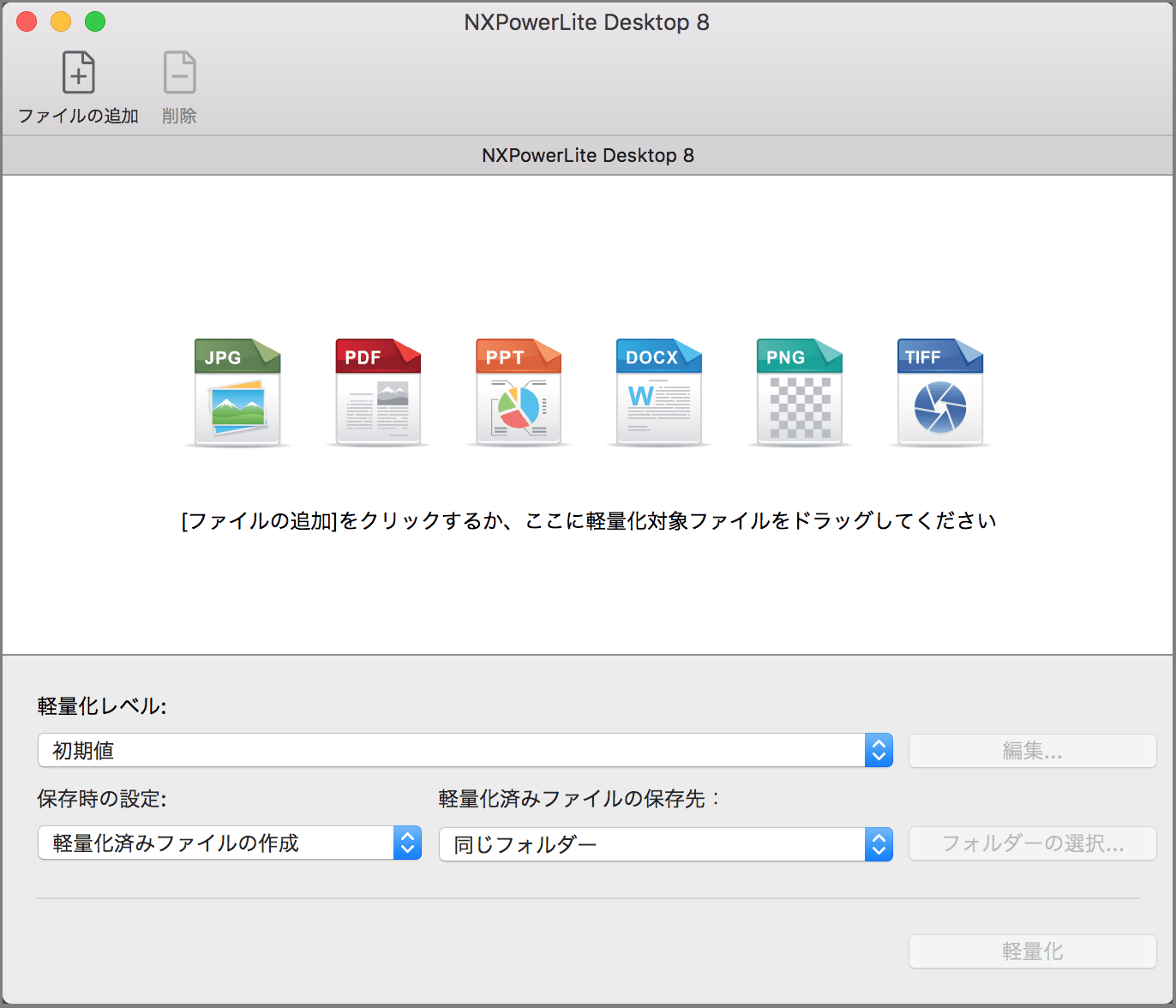
Task: Click the JPG file type icon
Action: coord(237,393)
